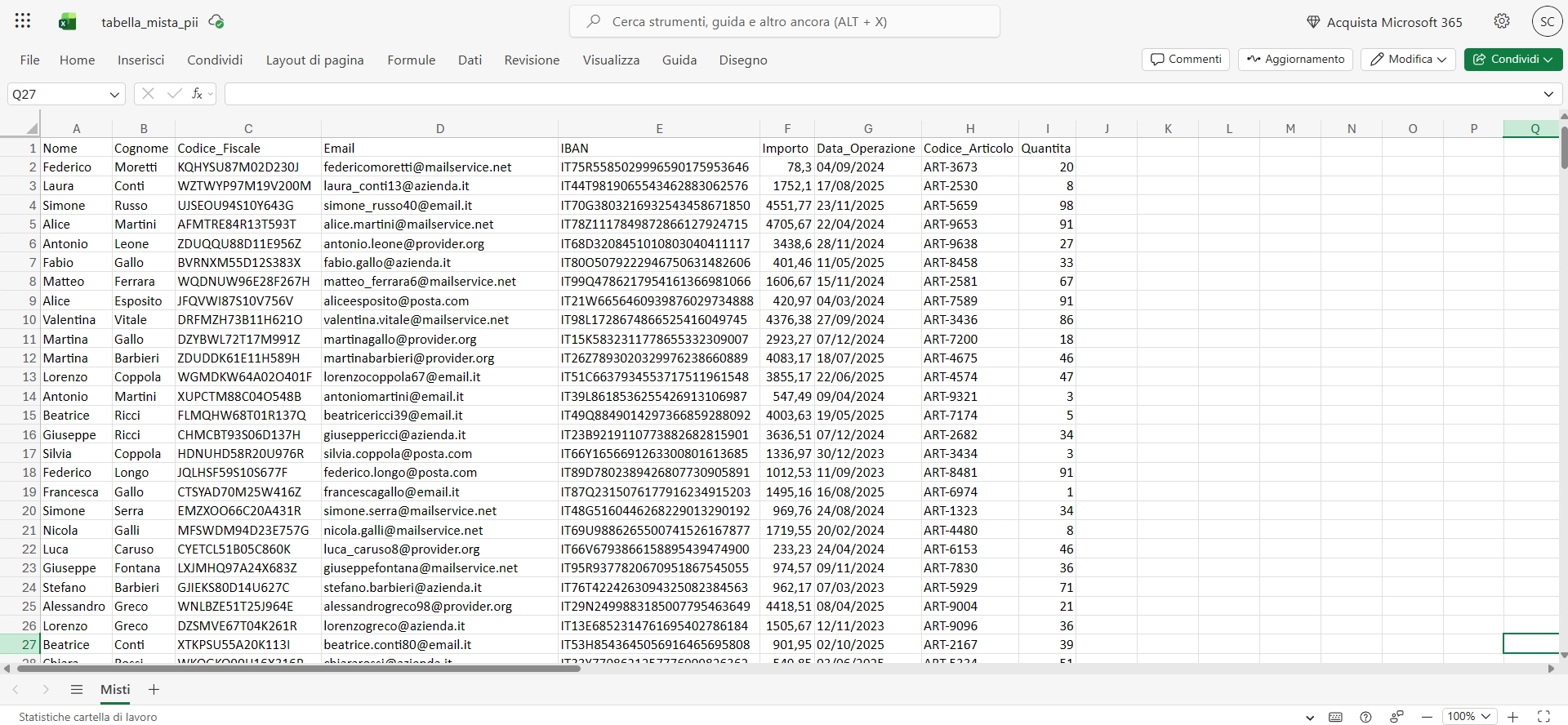Open the app launcher grid

[x=23, y=22]
